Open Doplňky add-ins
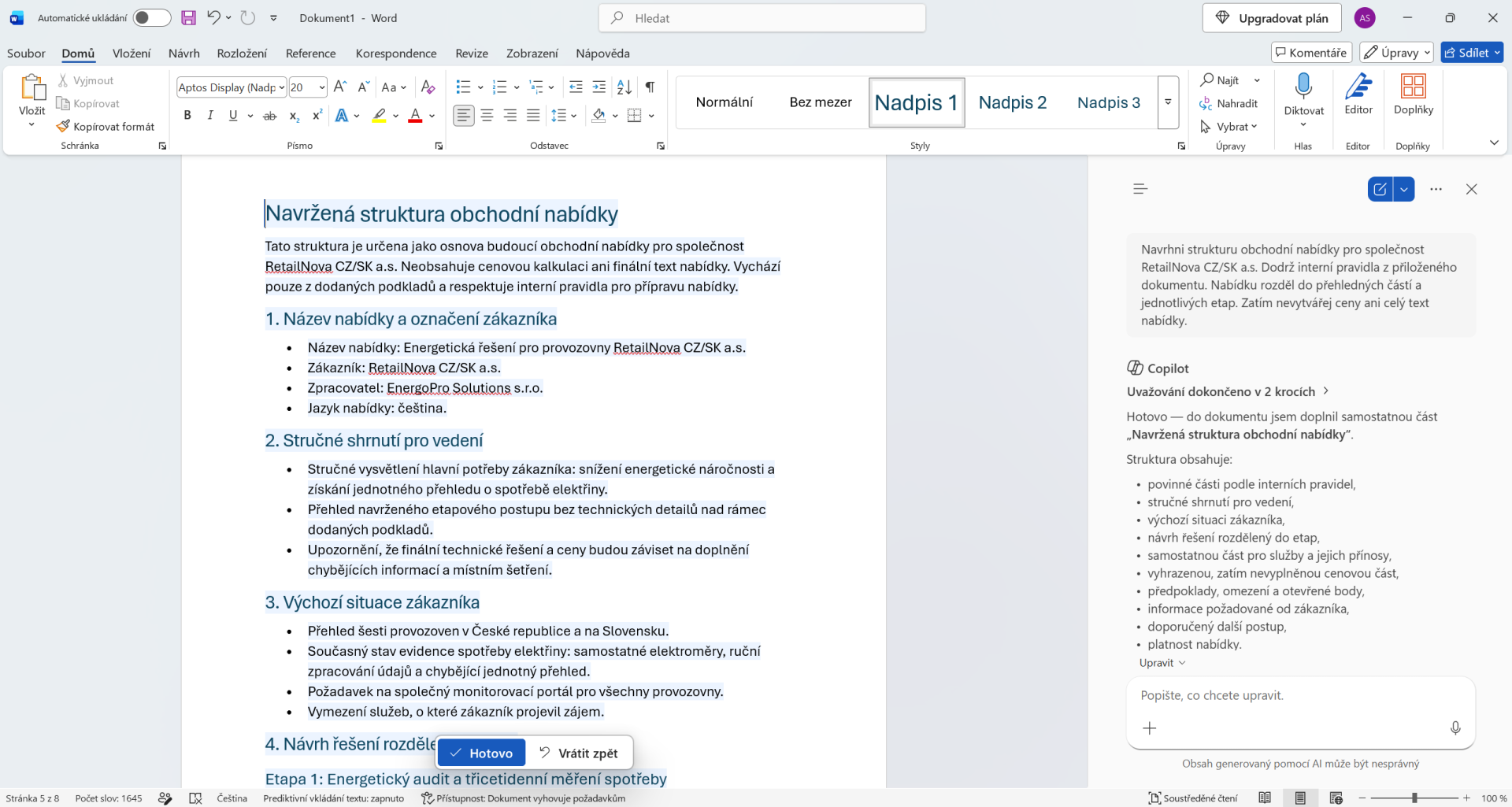This screenshot has width=1512, height=807. tap(1414, 96)
